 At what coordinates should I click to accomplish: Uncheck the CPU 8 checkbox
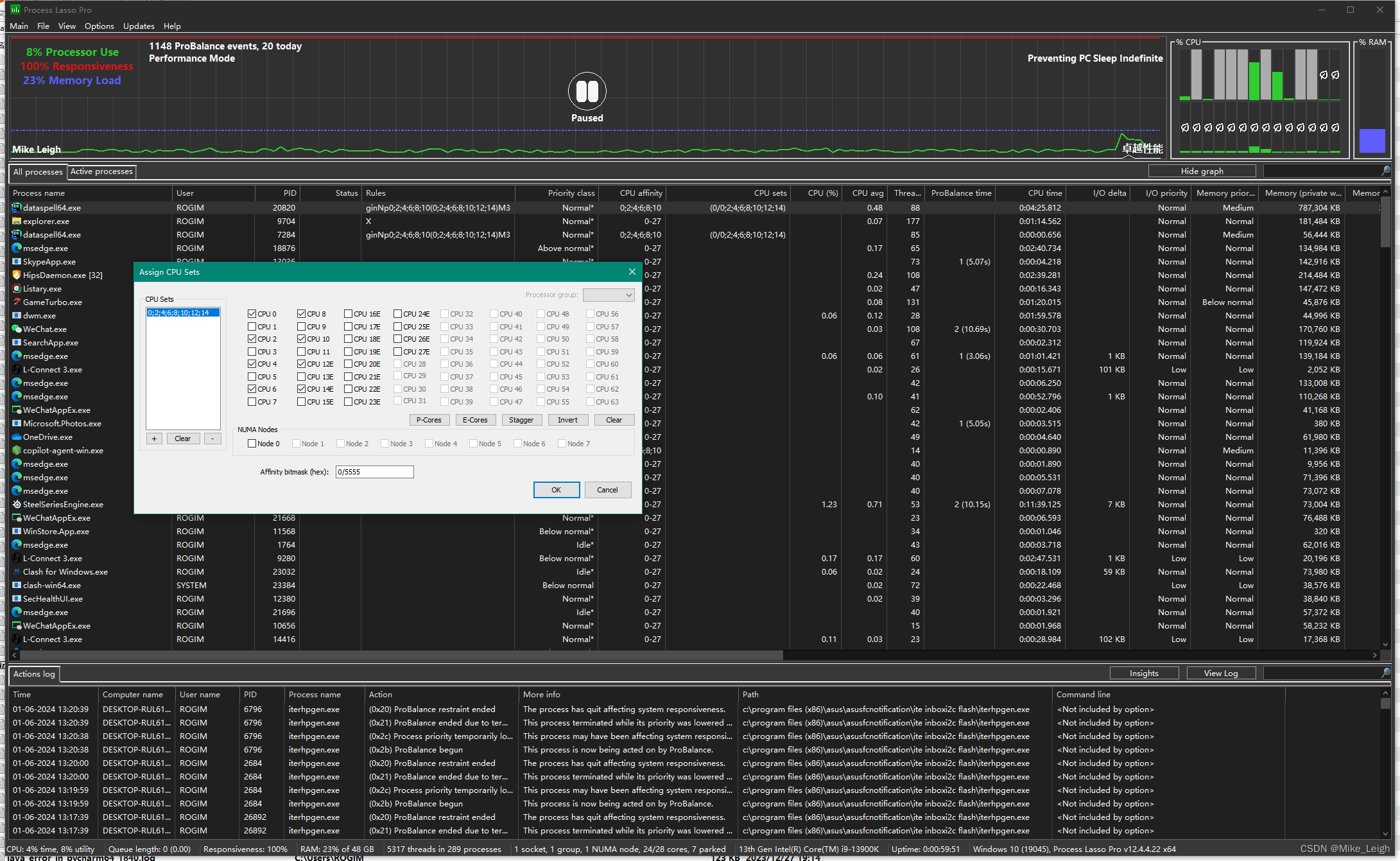tap(302, 314)
